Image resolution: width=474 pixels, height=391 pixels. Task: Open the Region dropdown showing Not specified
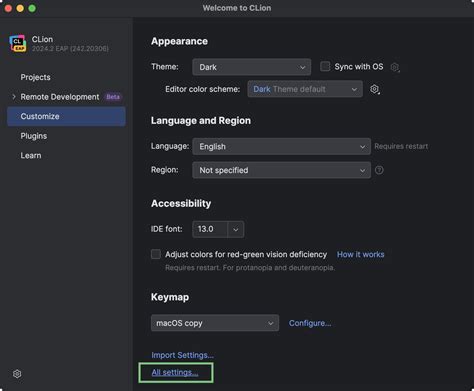point(281,170)
